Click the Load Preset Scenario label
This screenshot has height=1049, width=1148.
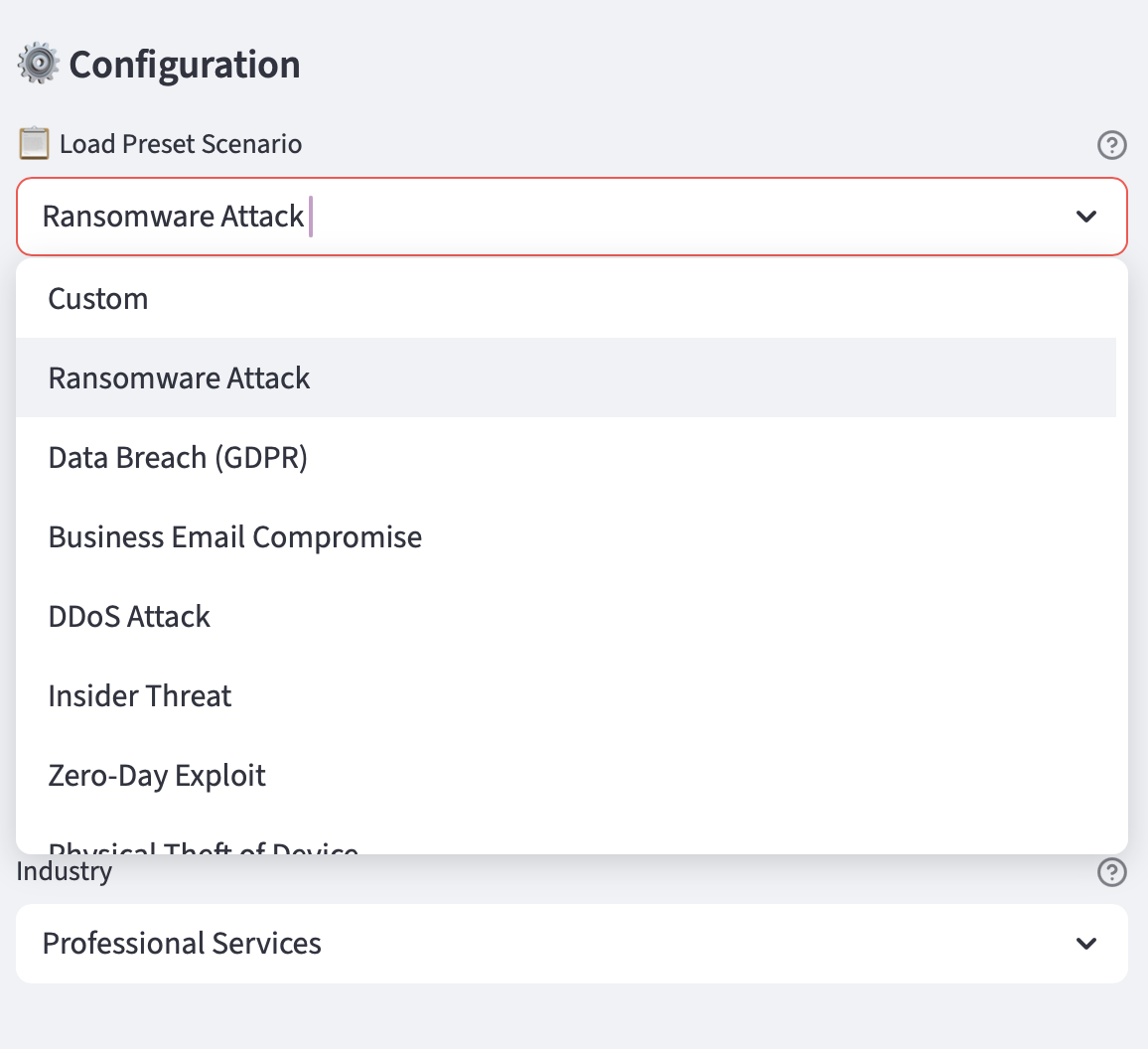(181, 144)
